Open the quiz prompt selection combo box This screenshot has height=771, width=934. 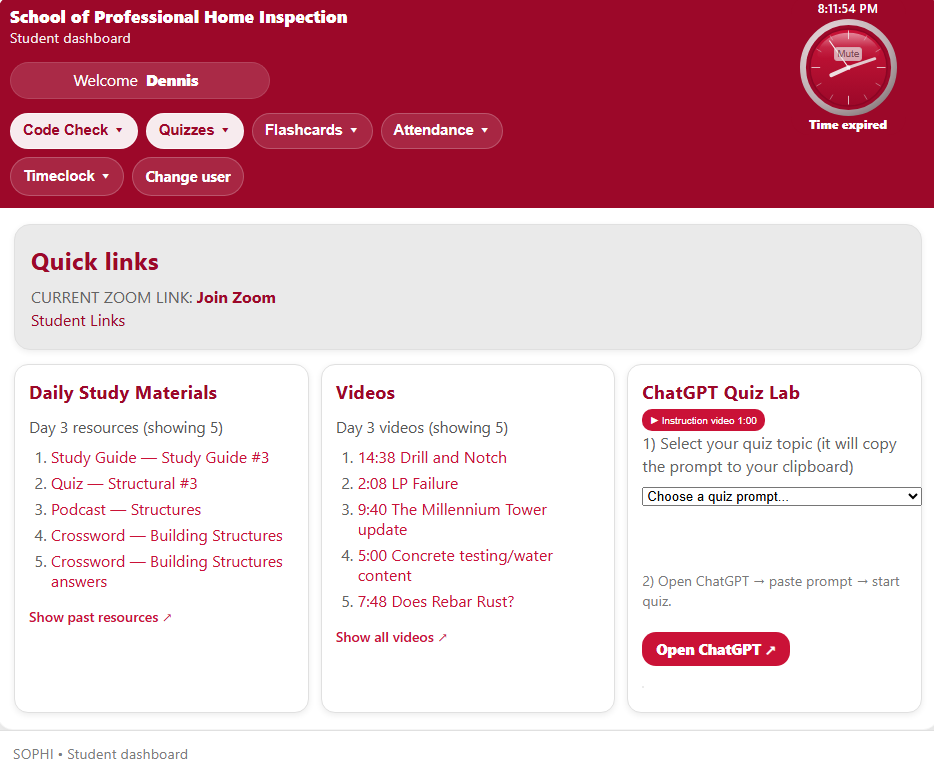781,497
